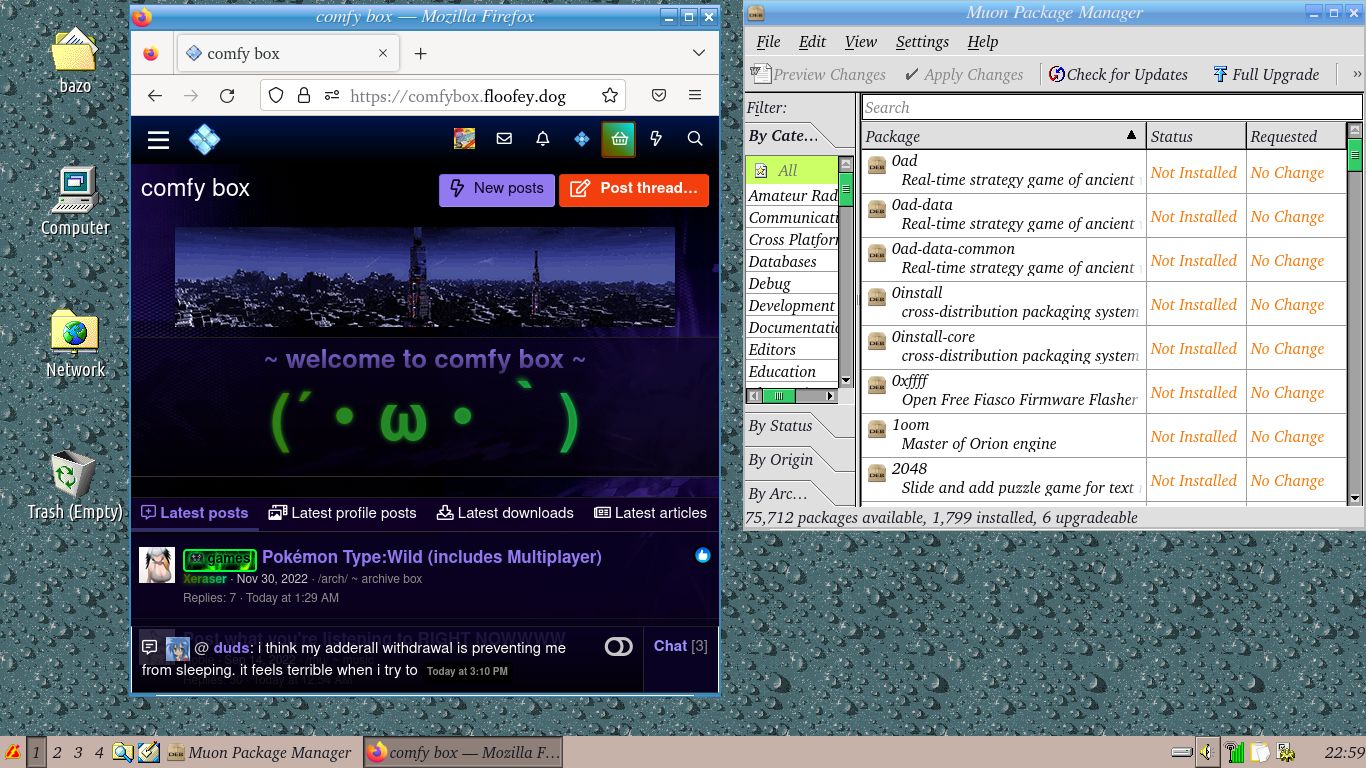Expand Muon toolbar overflow chevron
The width and height of the screenshot is (1366, 768).
tap(1356, 74)
